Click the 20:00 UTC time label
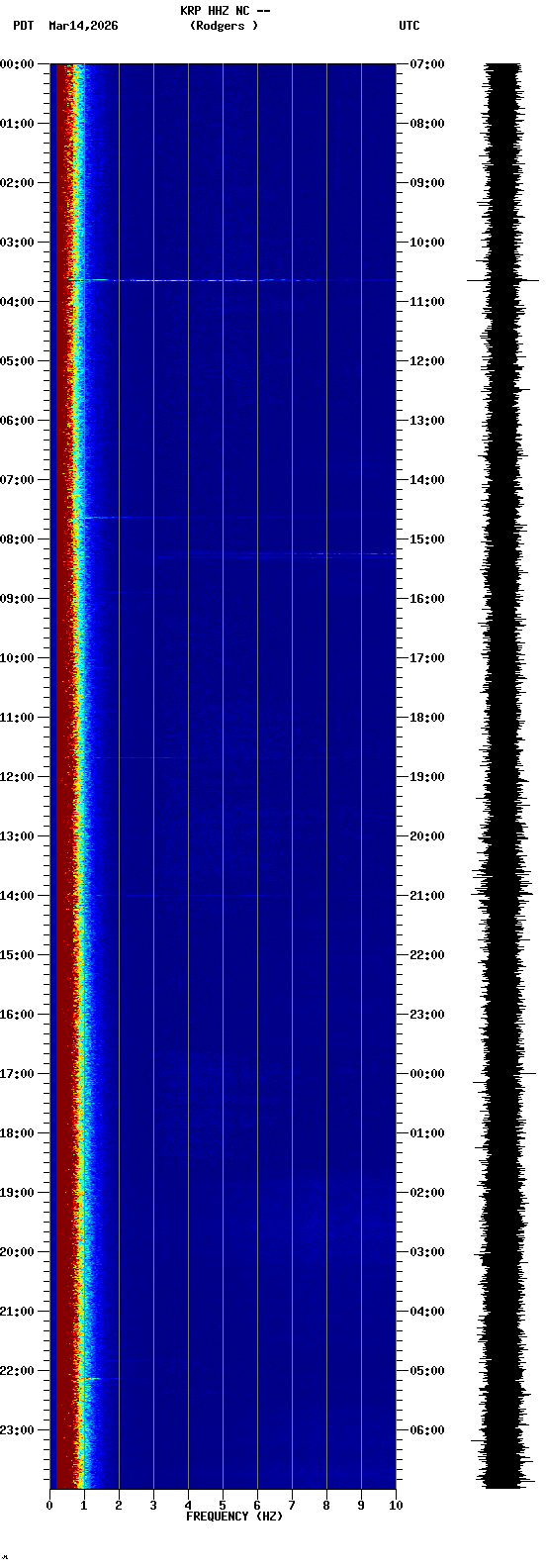This screenshot has width=546, height=1568. coord(427,836)
